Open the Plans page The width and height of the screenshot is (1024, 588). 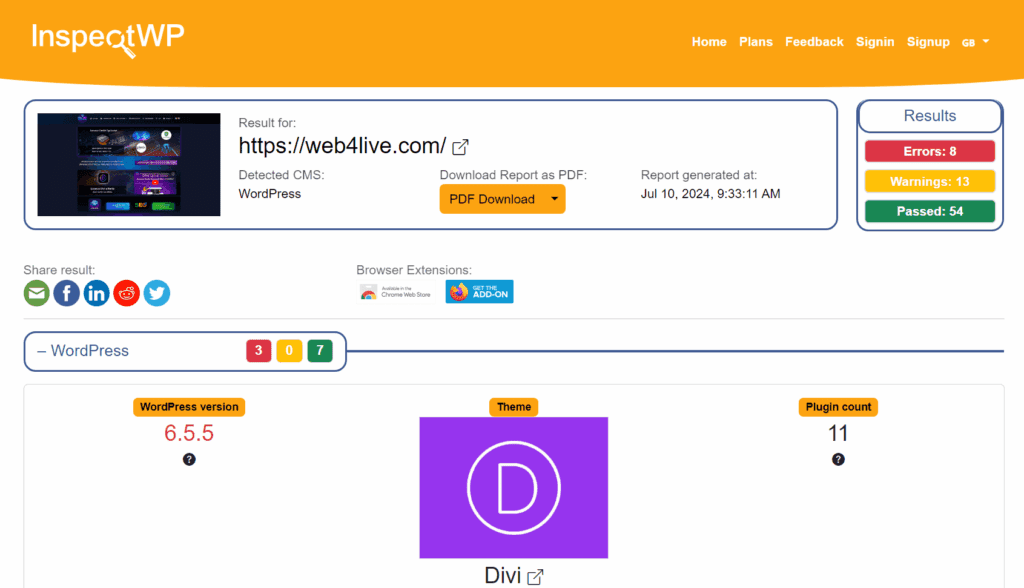pos(756,42)
